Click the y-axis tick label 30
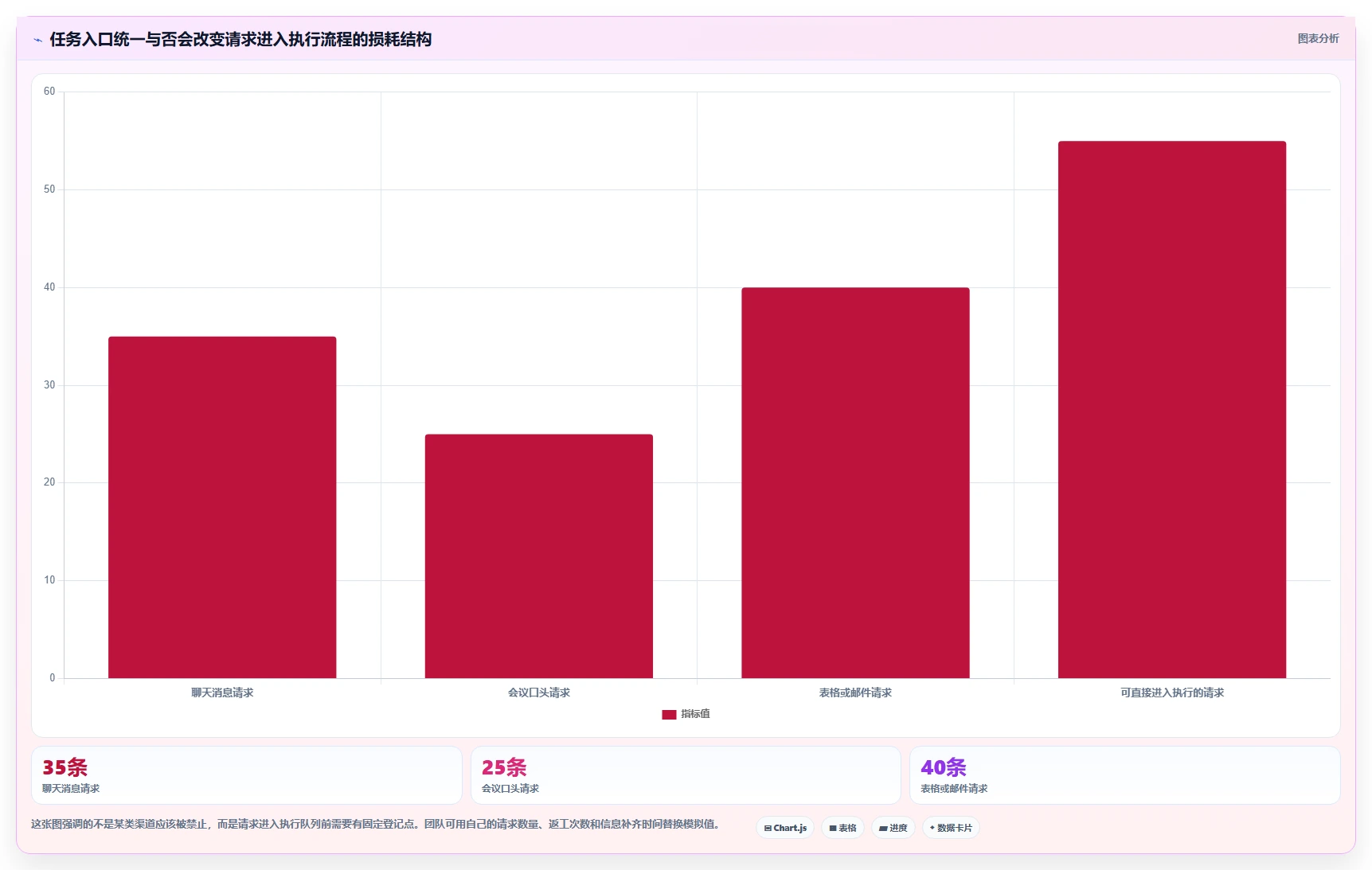Viewport: 1372px width, 870px height. [49, 385]
